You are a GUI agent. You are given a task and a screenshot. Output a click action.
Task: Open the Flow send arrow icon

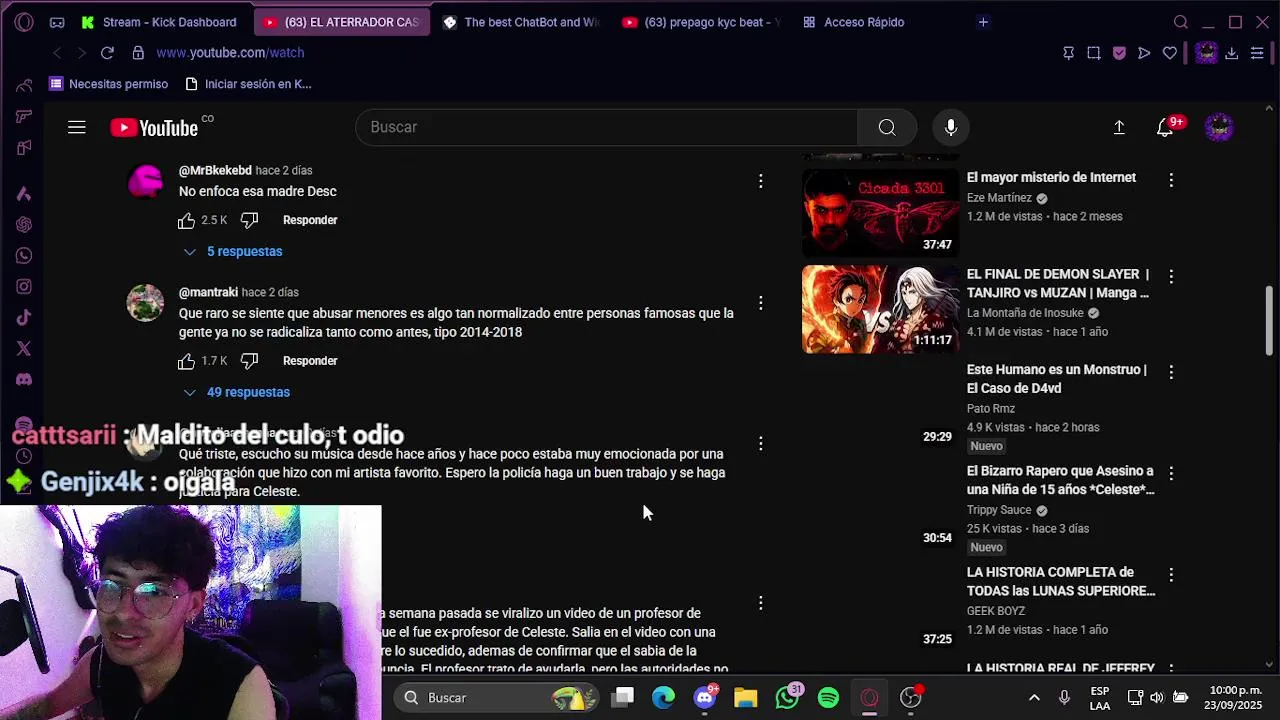[1144, 53]
